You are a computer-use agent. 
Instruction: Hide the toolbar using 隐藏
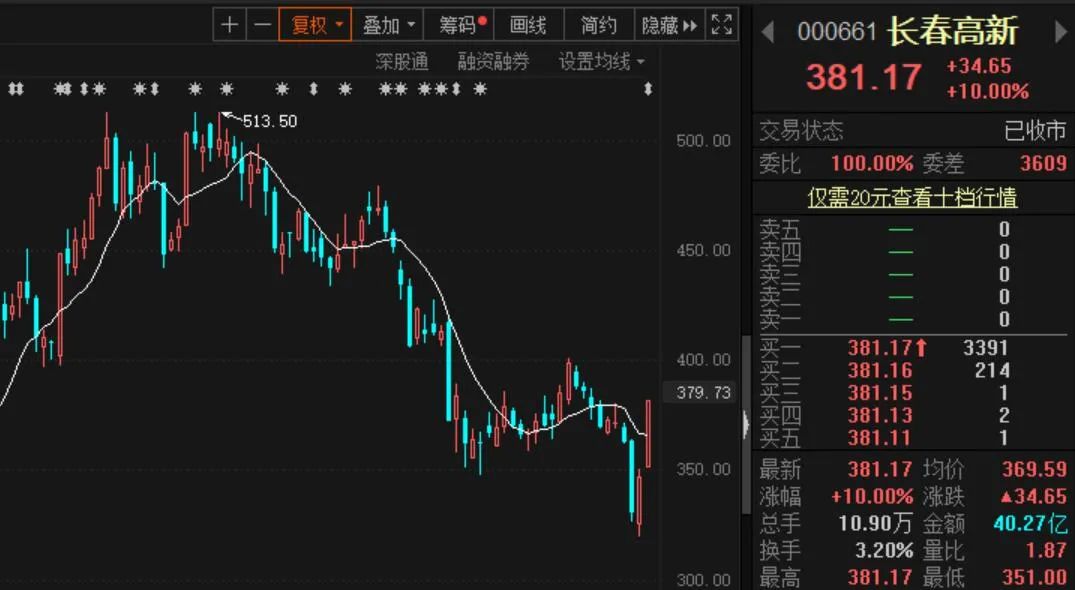click(662, 24)
